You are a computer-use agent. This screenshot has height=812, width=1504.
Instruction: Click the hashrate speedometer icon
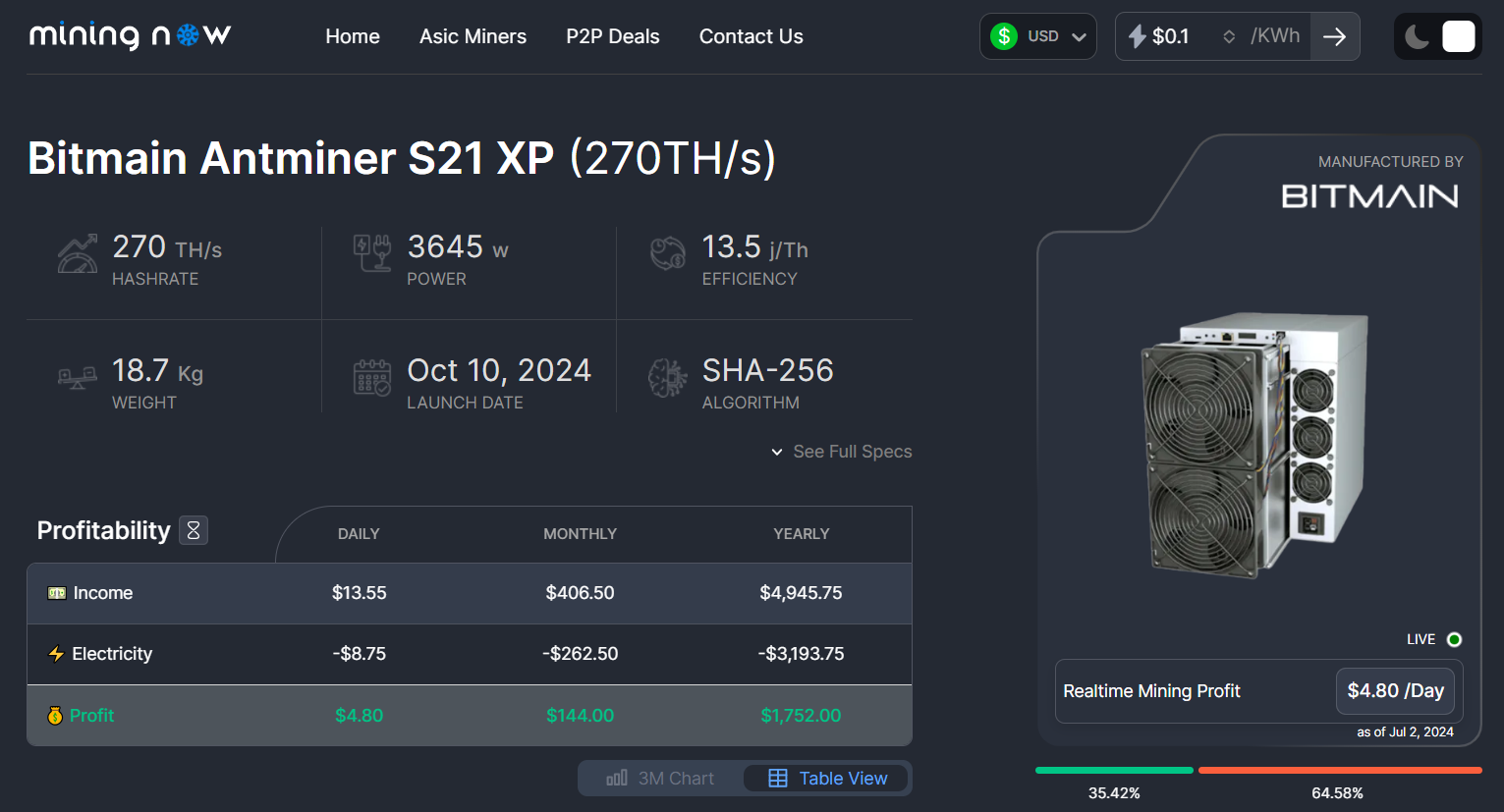(x=78, y=253)
